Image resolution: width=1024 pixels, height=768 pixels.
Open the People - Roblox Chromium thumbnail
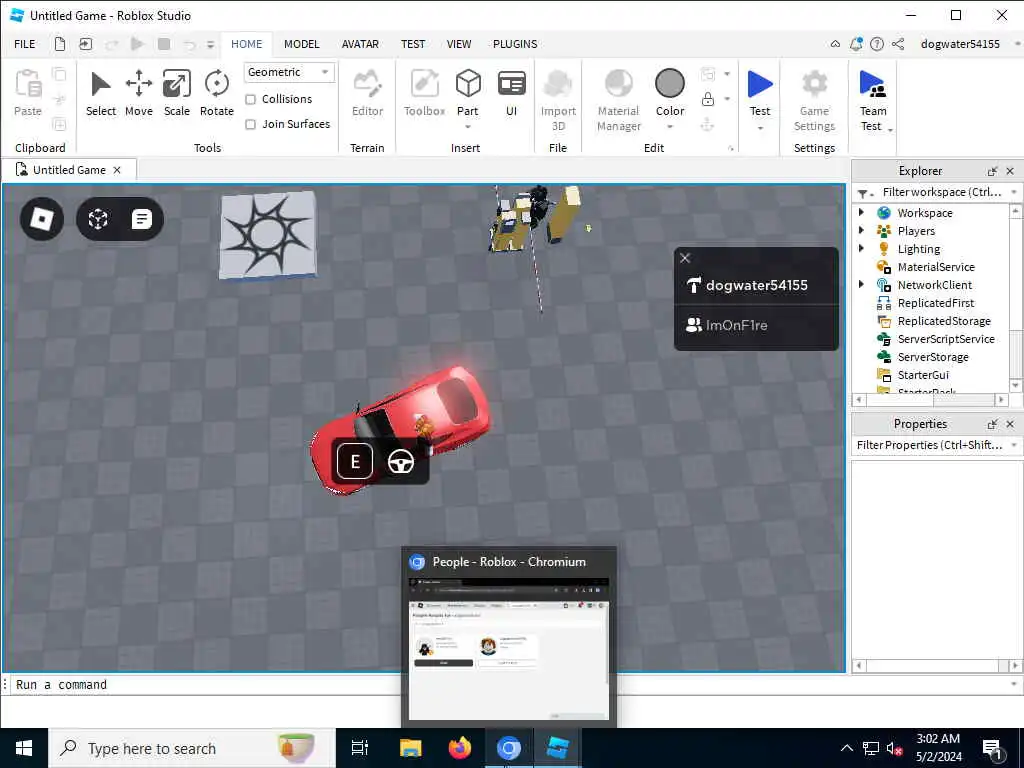click(x=509, y=635)
